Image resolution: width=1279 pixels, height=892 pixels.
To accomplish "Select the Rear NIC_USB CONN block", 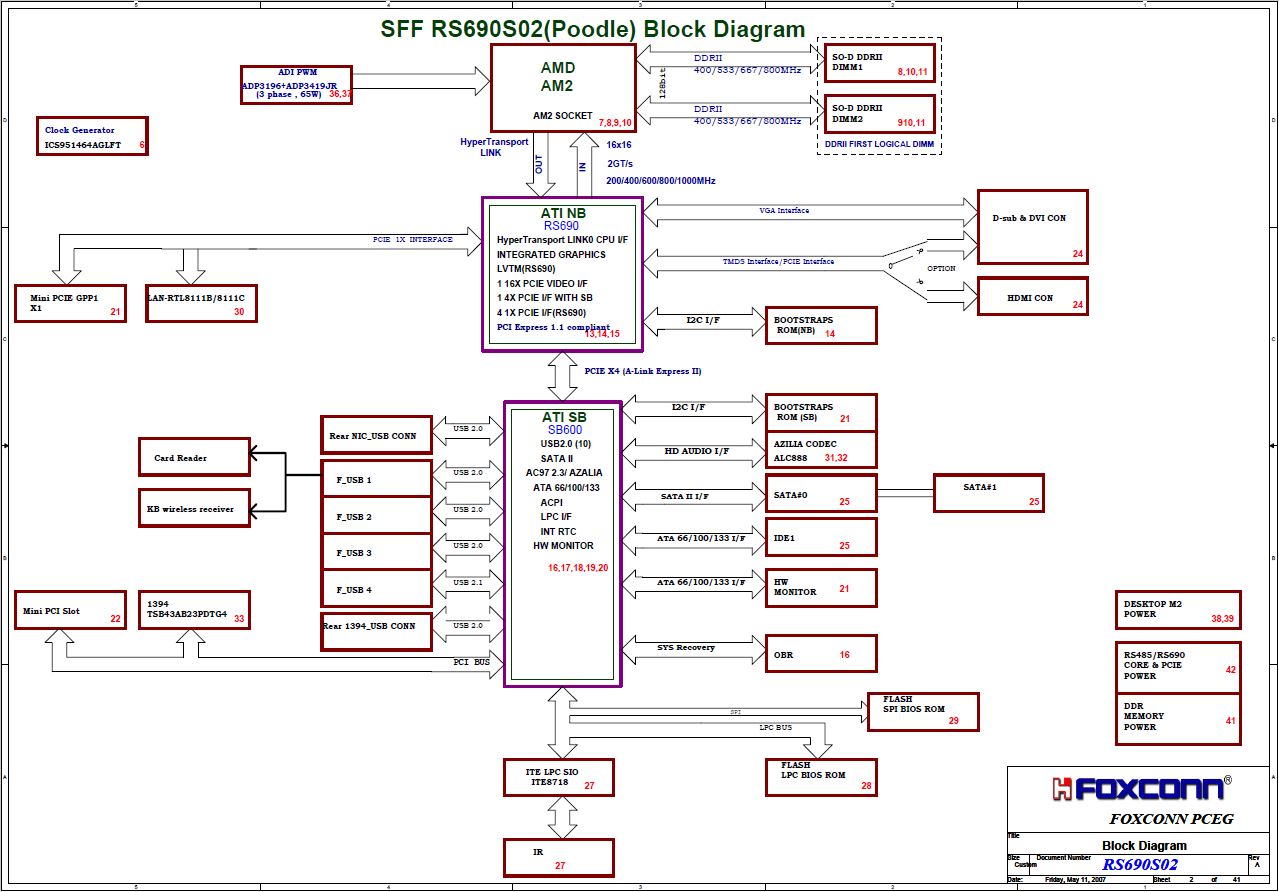I will click(376, 435).
